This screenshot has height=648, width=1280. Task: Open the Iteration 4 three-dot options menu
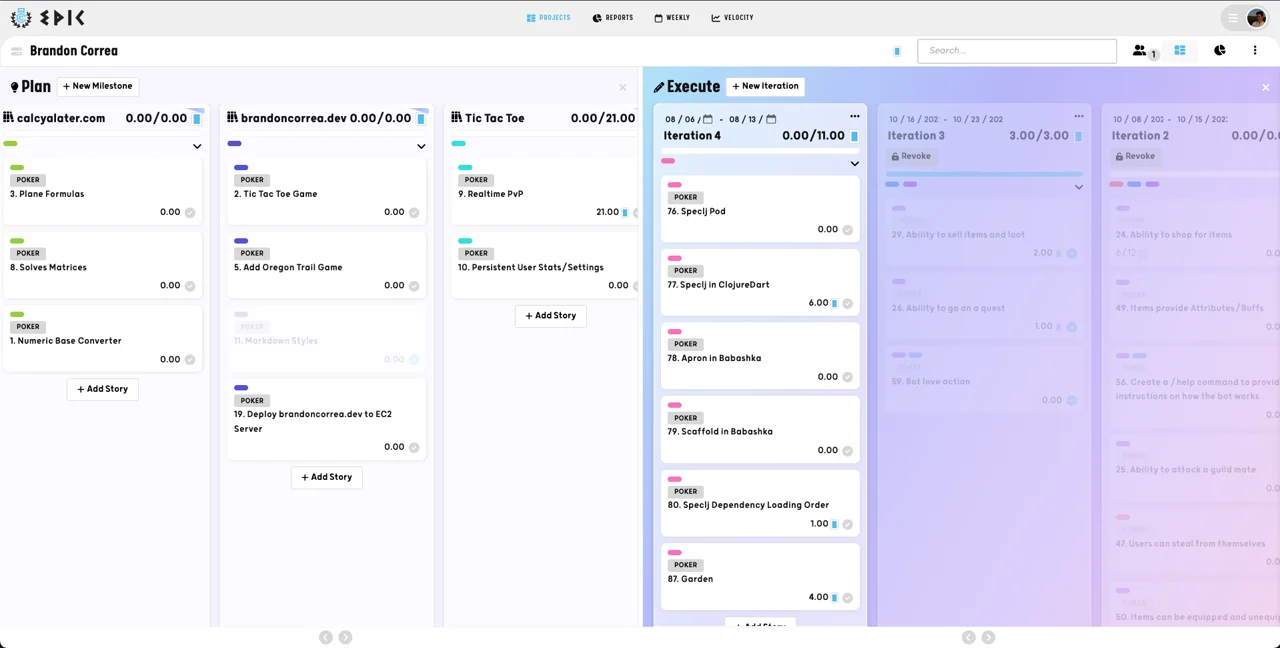pyautogui.click(x=855, y=117)
